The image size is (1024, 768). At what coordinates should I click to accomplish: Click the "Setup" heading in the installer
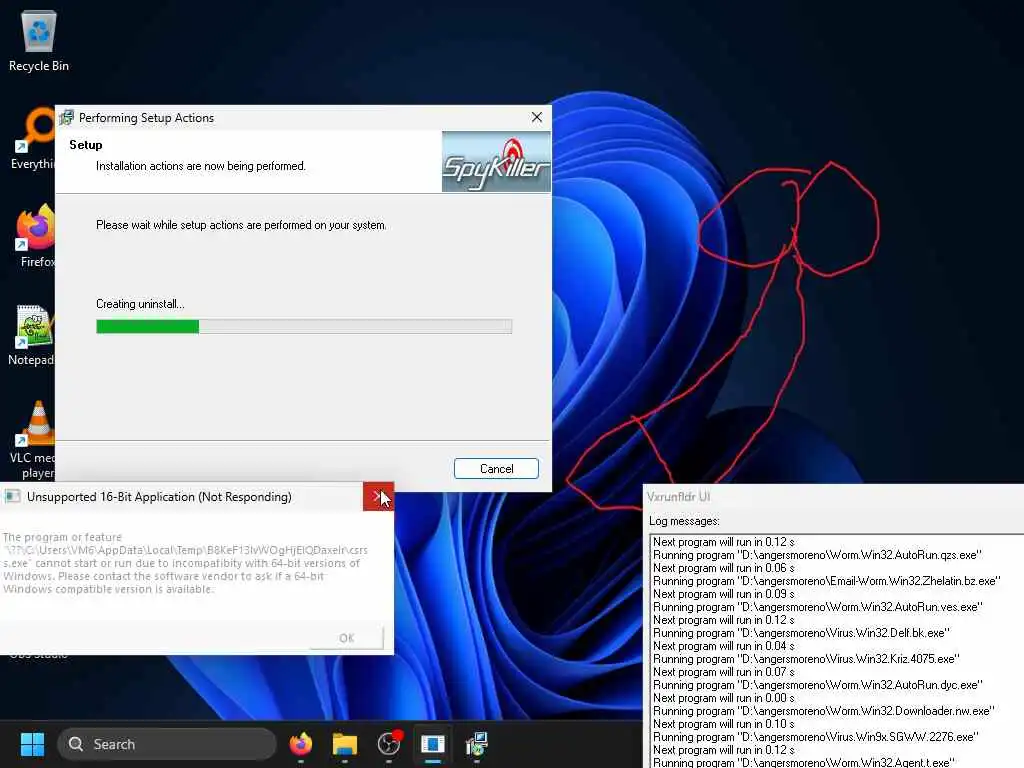tap(86, 145)
